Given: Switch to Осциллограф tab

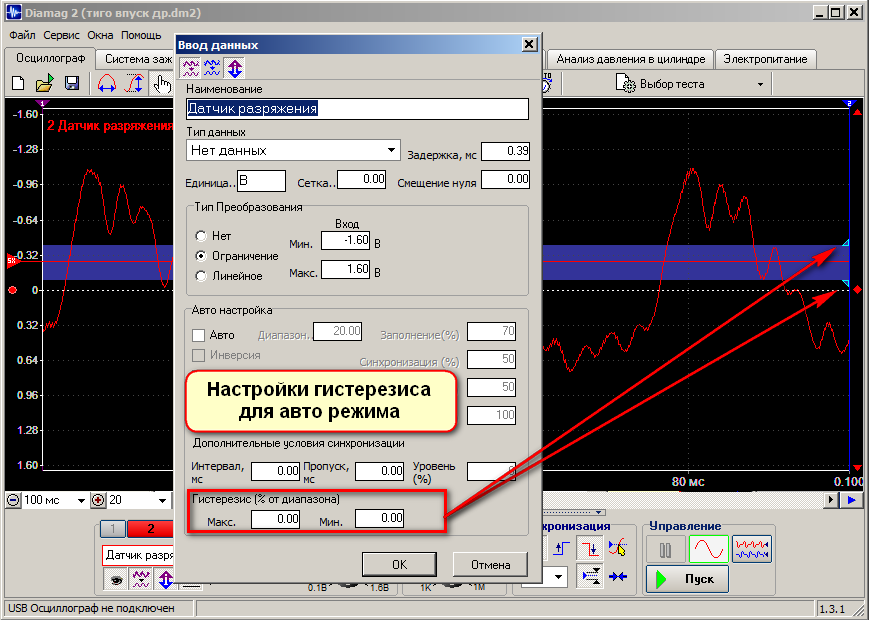Looking at the screenshot, I should (x=50, y=58).
